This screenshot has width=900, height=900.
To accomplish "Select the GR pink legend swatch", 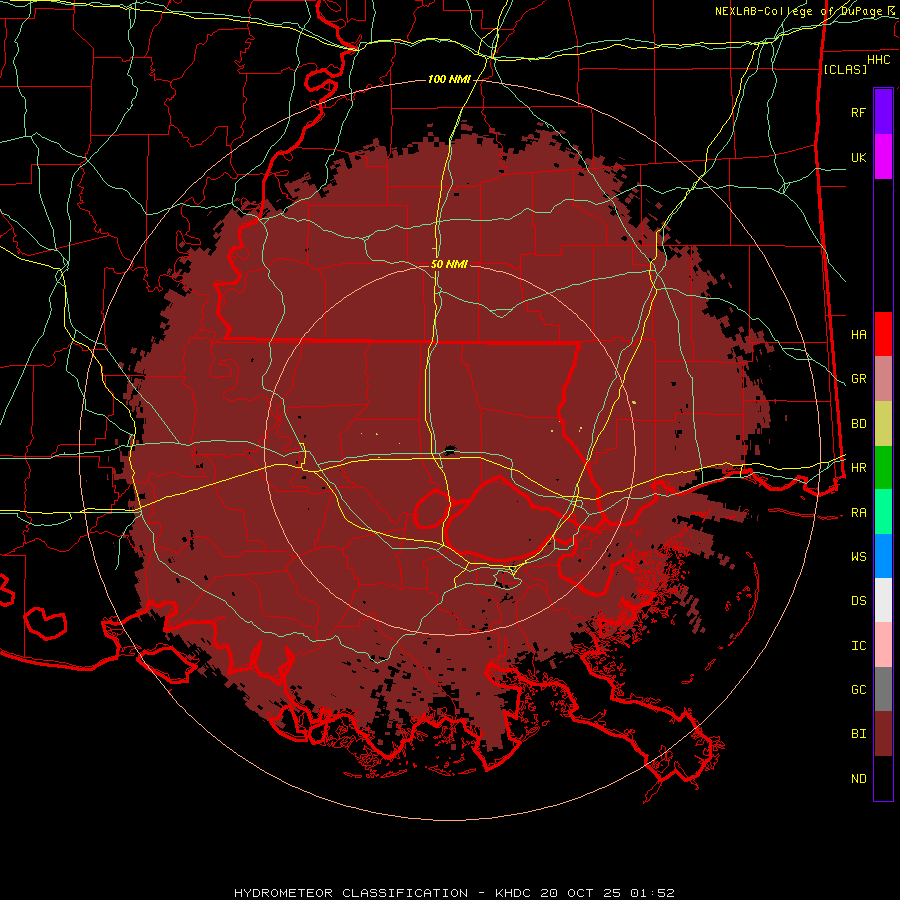I will pos(883,379).
